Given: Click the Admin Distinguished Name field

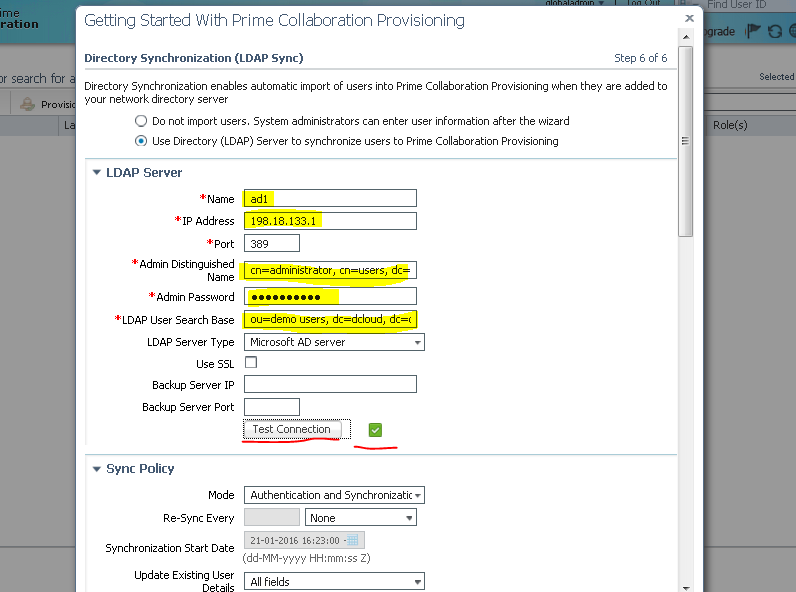Looking at the screenshot, I should 330,270.
